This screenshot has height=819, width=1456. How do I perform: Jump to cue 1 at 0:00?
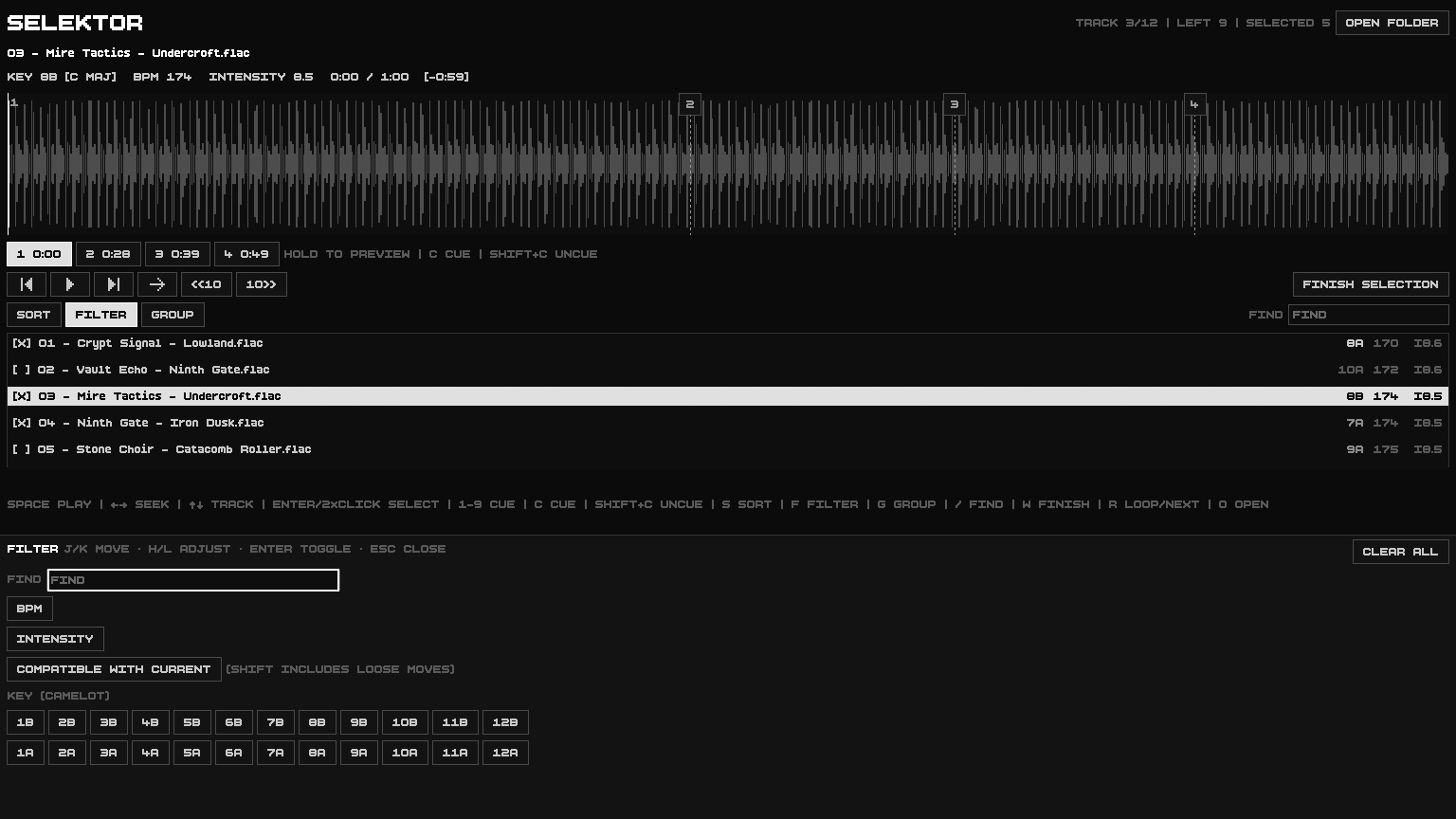pos(39,254)
